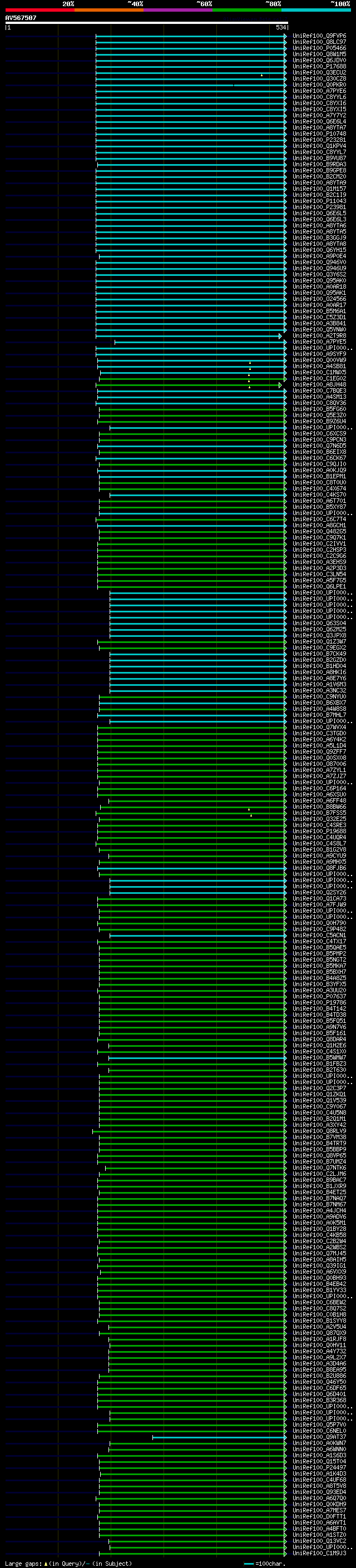Viewport: 356px width, 1568px height.
Task: Click the cyan ~100% identity color segment
Action: [316, 10]
